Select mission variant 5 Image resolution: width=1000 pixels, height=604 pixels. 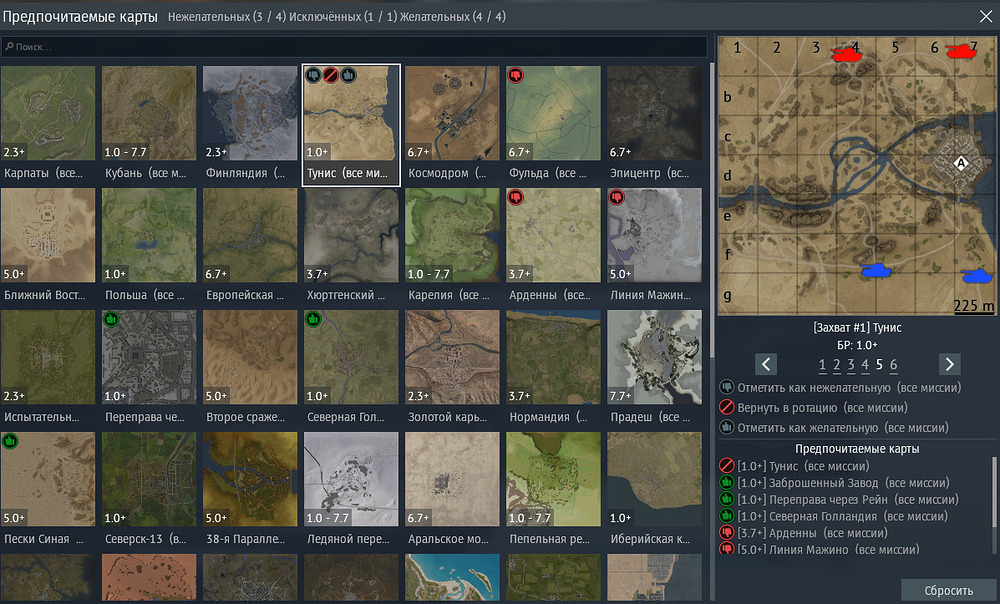[x=879, y=365]
